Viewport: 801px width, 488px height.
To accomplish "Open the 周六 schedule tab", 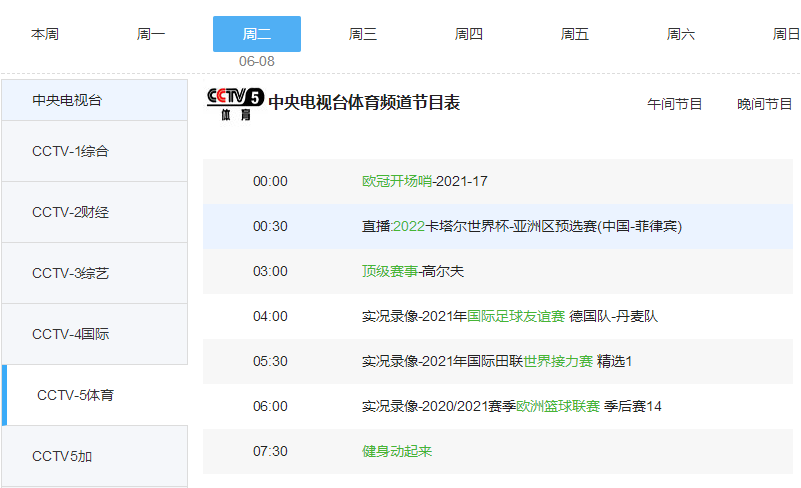I will 681,34.
